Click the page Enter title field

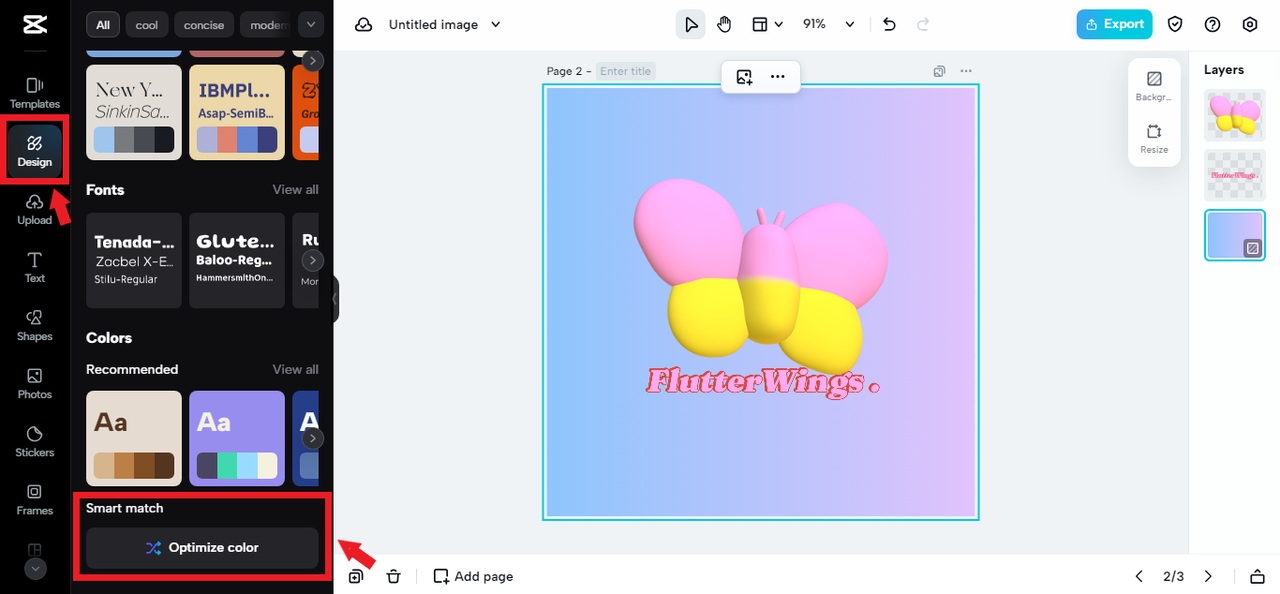626,71
